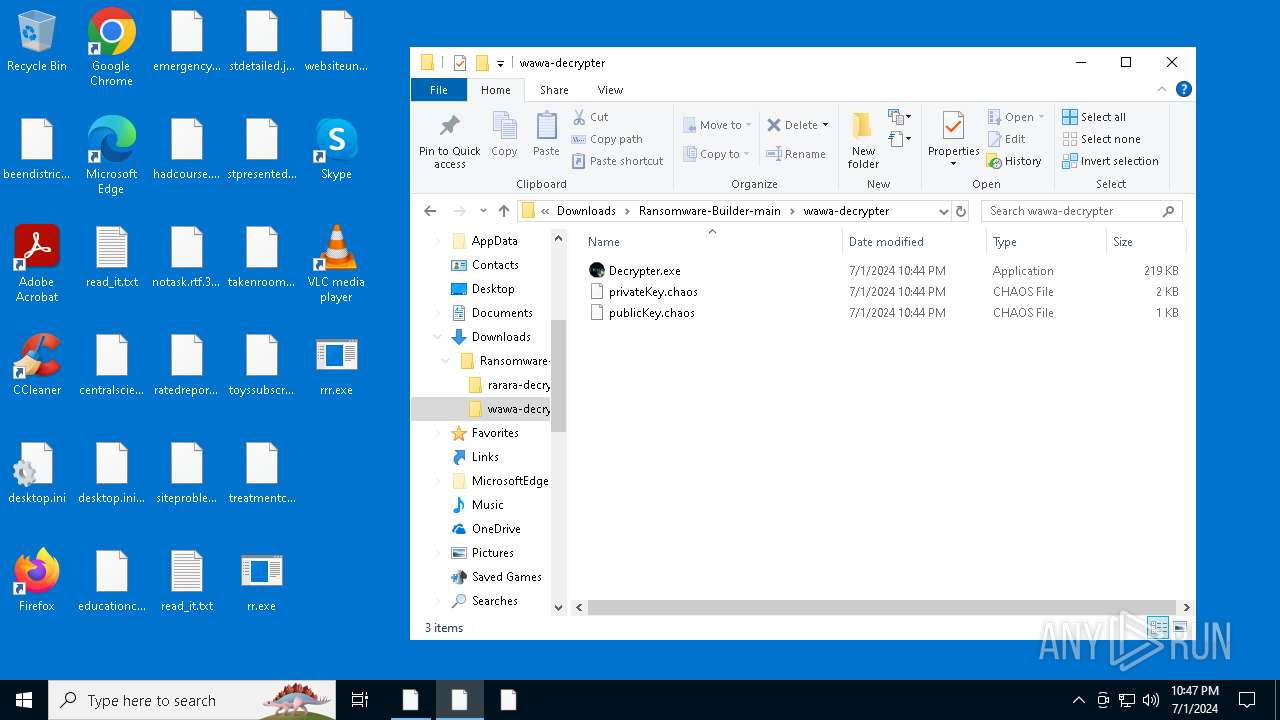Open Windows Task View

click(360, 700)
